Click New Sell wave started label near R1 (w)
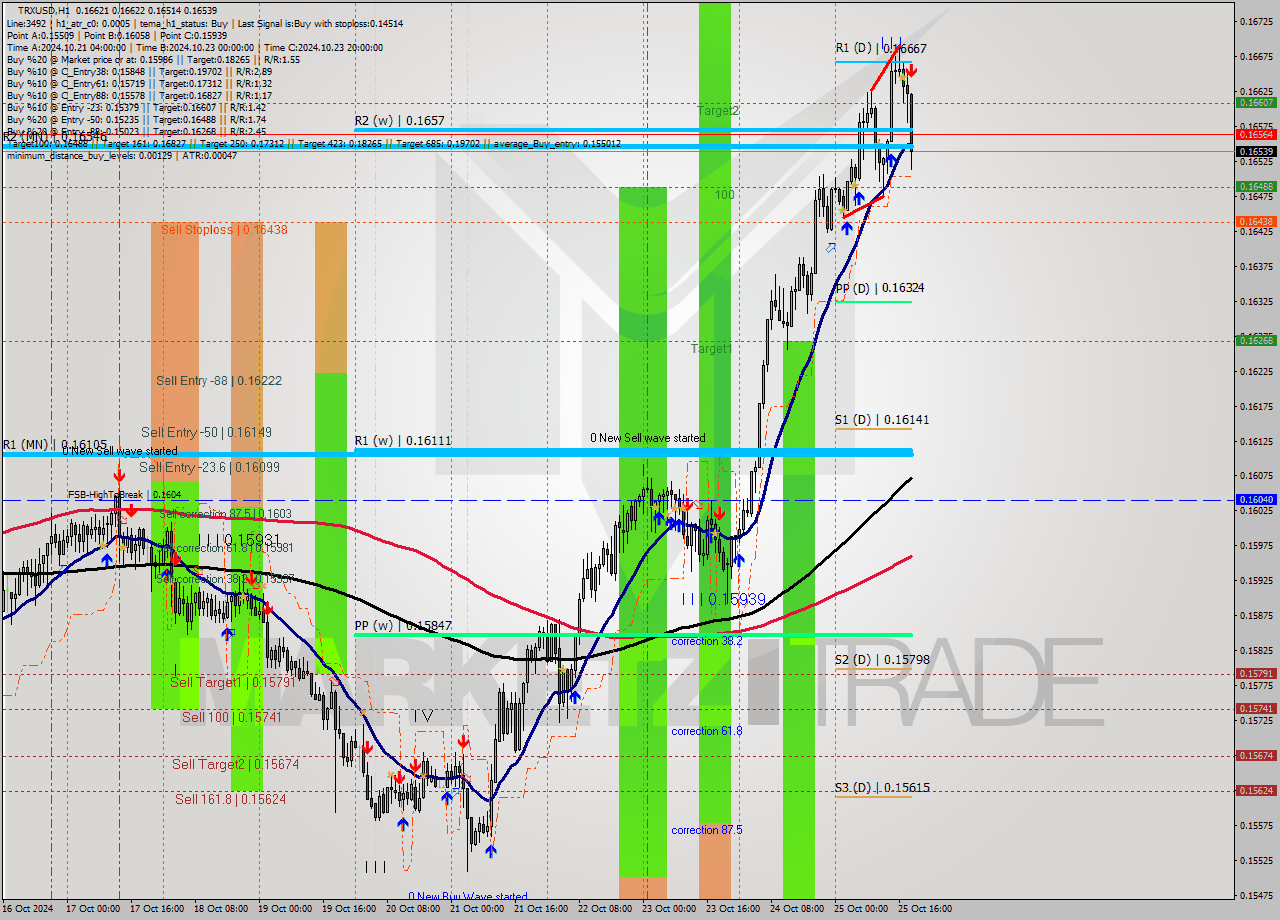Image resolution: width=1280 pixels, height=920 pixels. click(x=647, y=438)
